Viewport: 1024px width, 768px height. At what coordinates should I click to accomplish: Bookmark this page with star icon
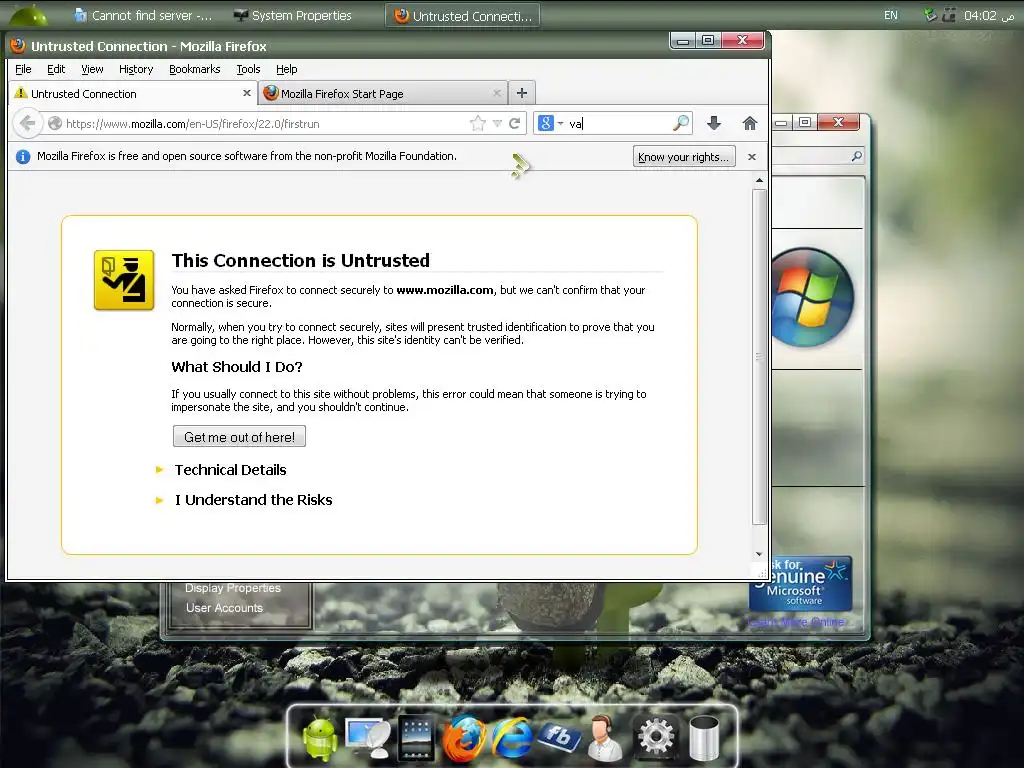click(x=478, y=123)
